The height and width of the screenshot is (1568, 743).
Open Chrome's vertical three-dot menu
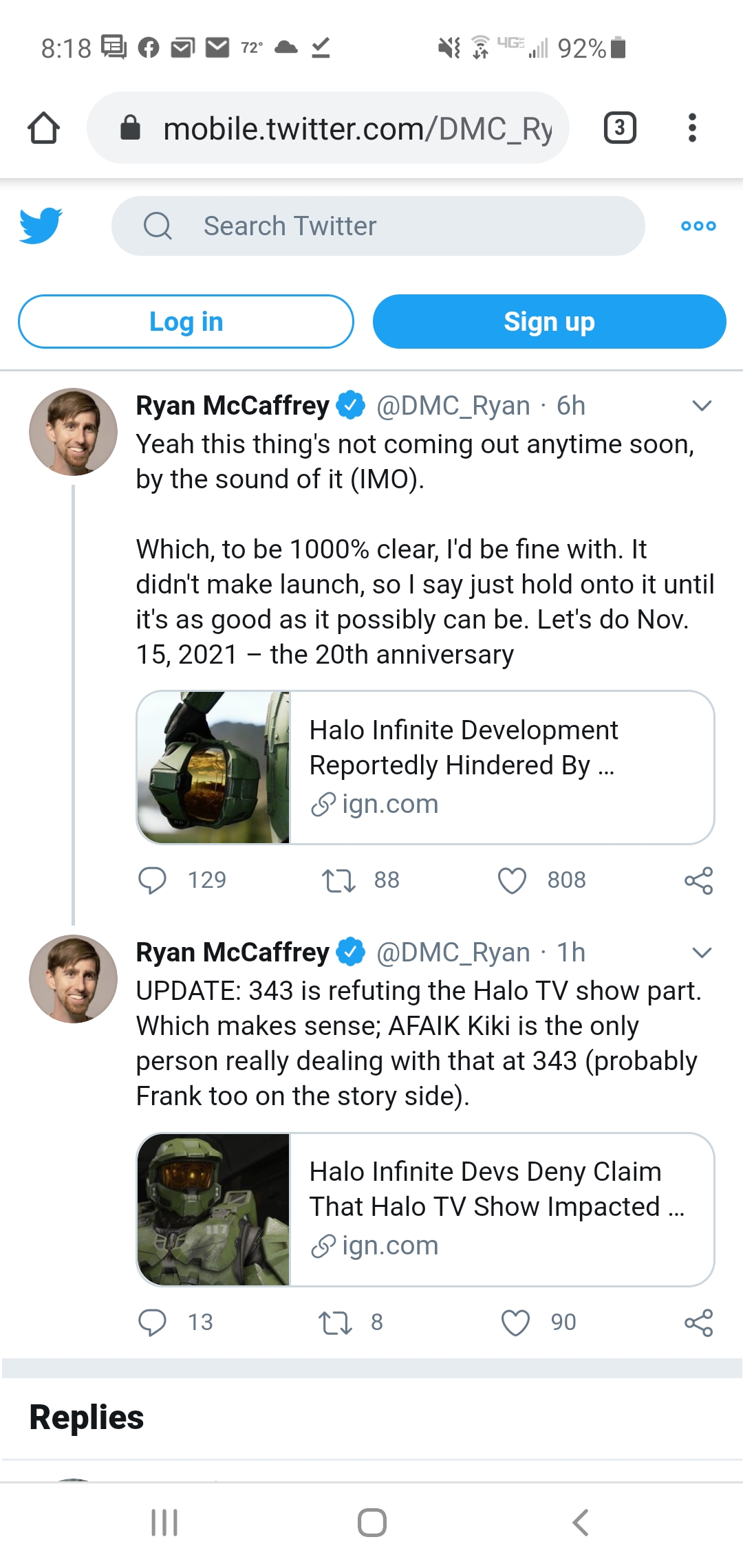692,128
